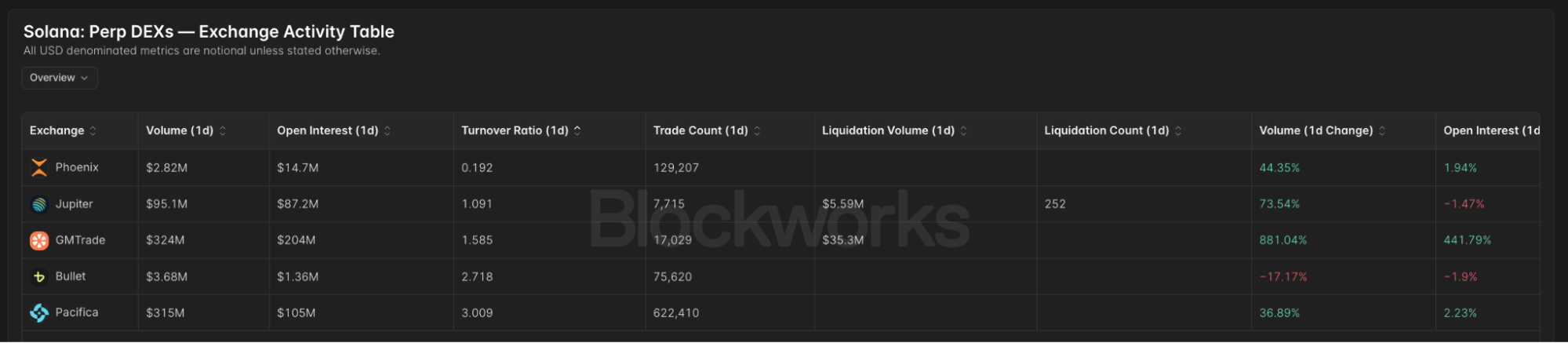Screen dimensions: 1568x343
Task: Click the GMTrade orange logo icon
Action: click(x=39, y=240)
